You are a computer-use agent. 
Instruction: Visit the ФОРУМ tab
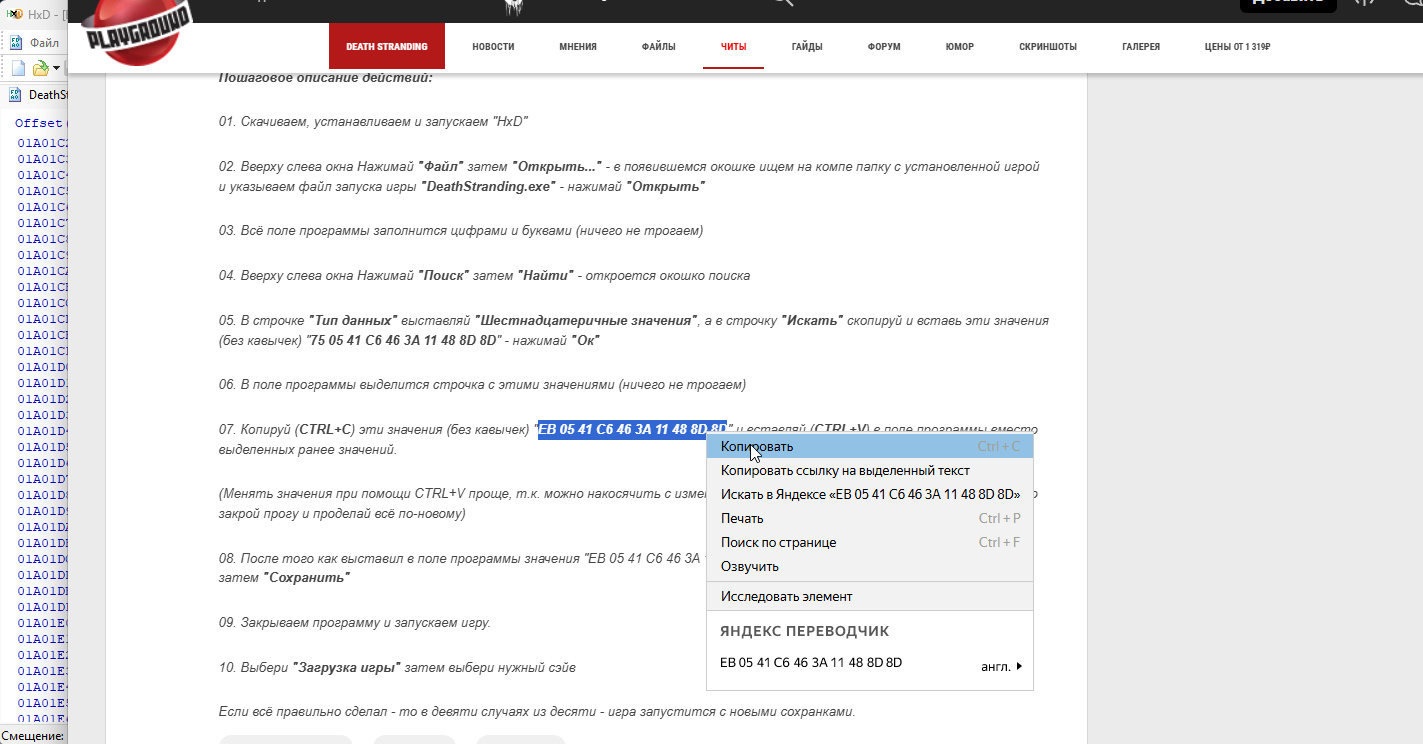[x=884, y=47]
